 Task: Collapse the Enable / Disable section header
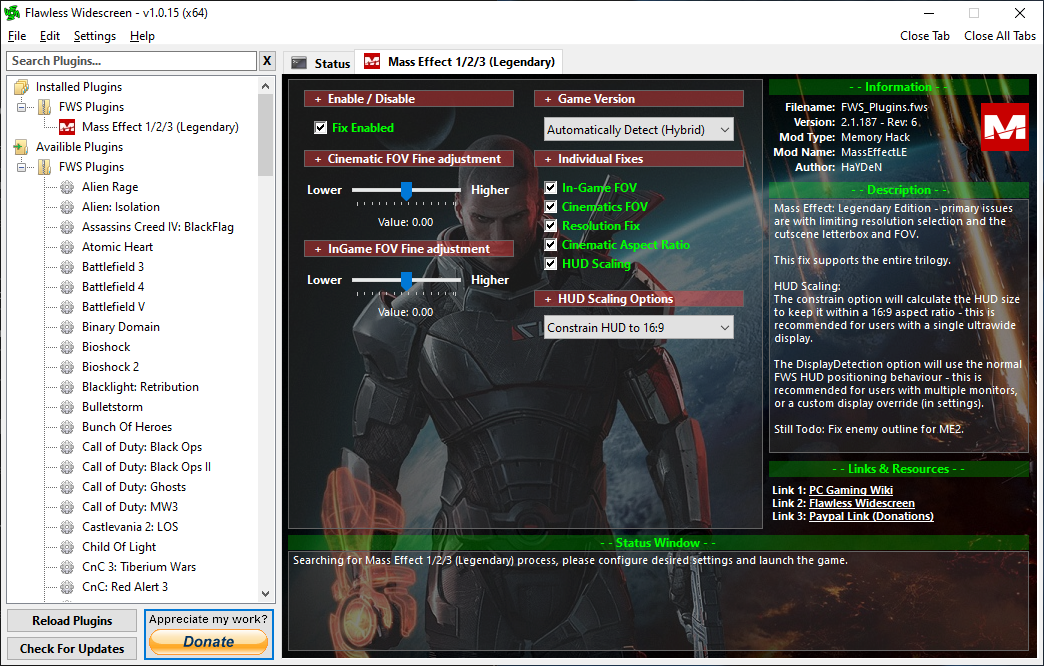409,99
